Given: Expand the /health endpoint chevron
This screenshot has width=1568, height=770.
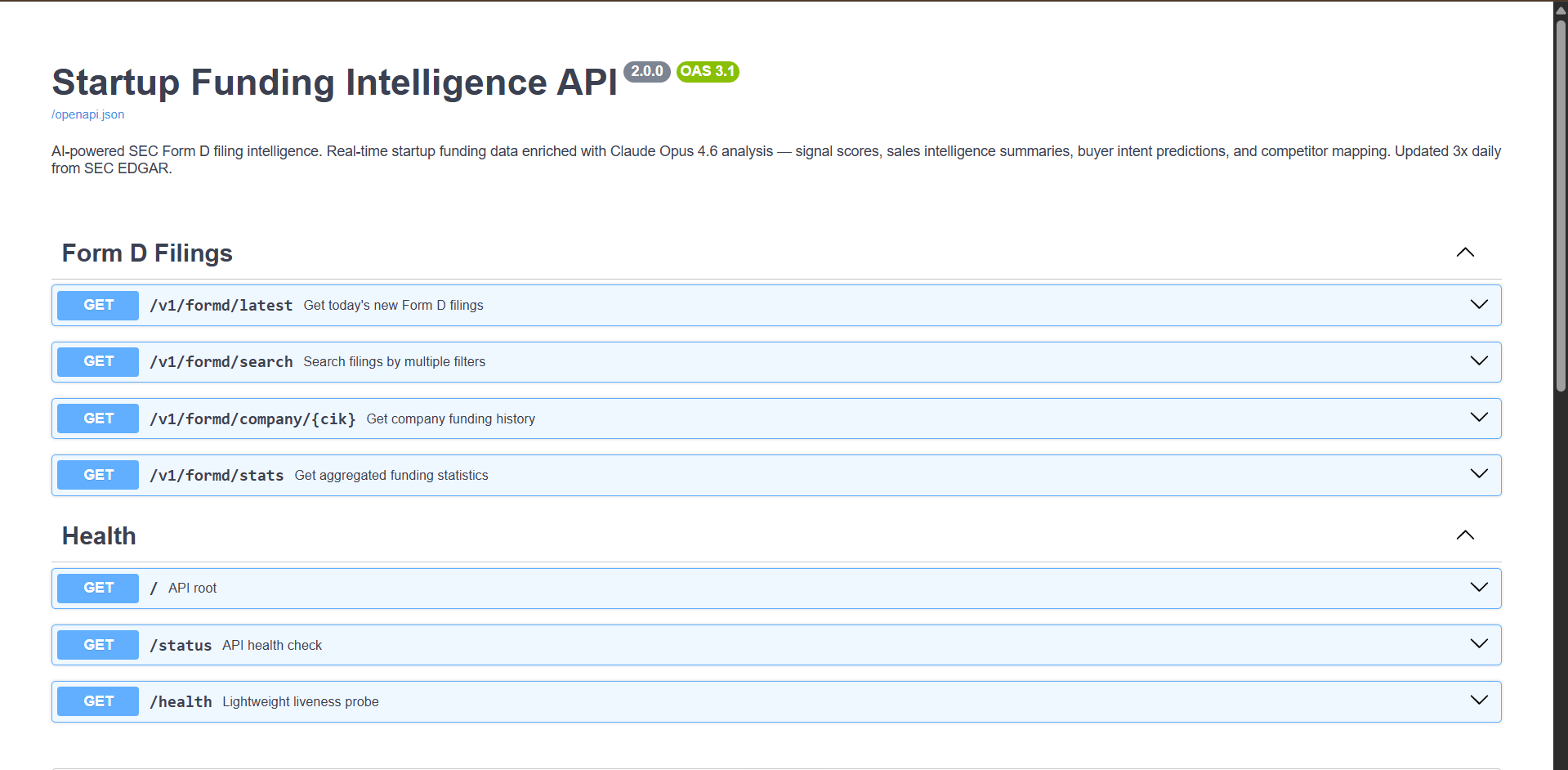Looking at the screenshot, I should pyautogui.click(x=1479, y=700).
